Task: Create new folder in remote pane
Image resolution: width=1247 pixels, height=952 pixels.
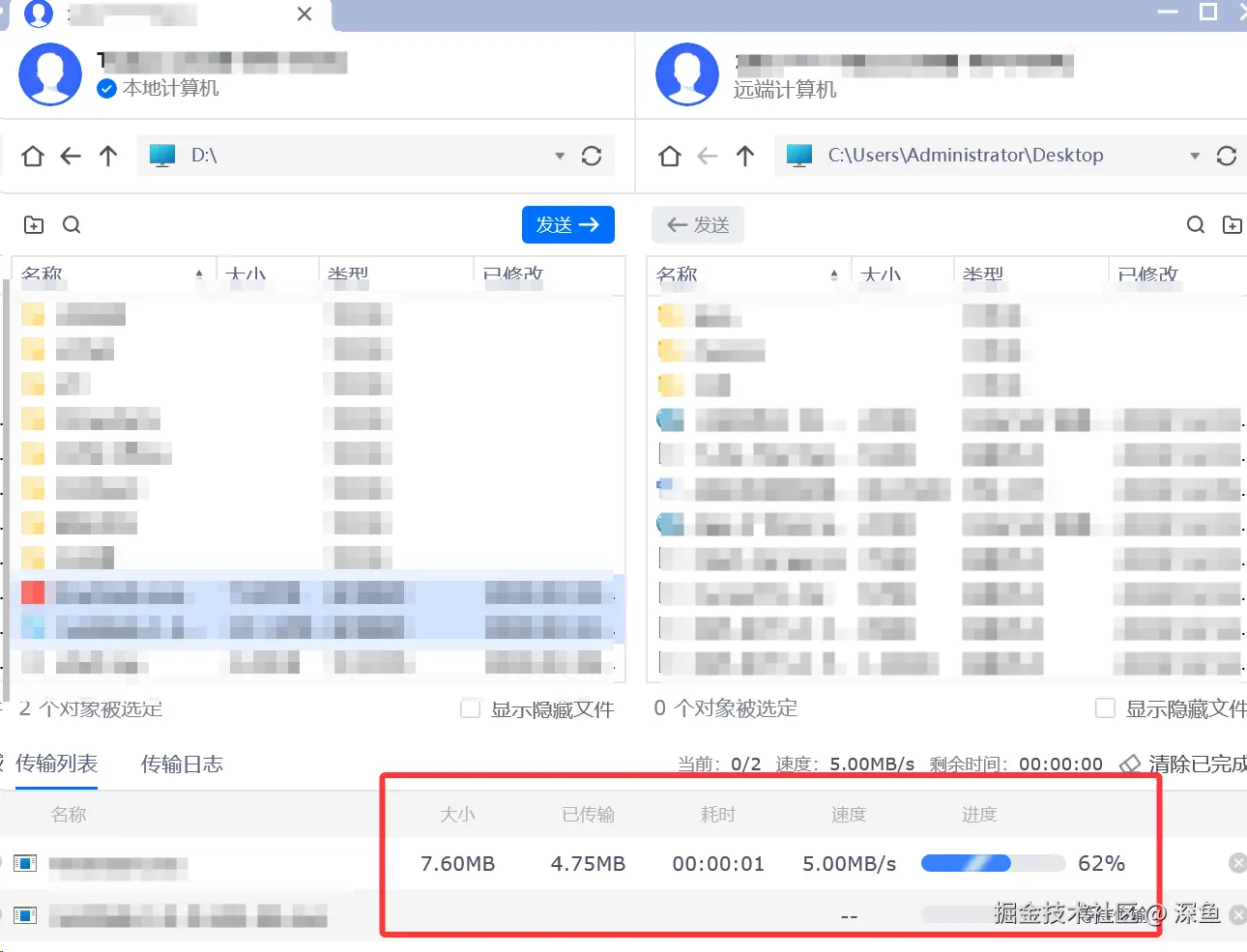Action: (x=1232, y=225)
